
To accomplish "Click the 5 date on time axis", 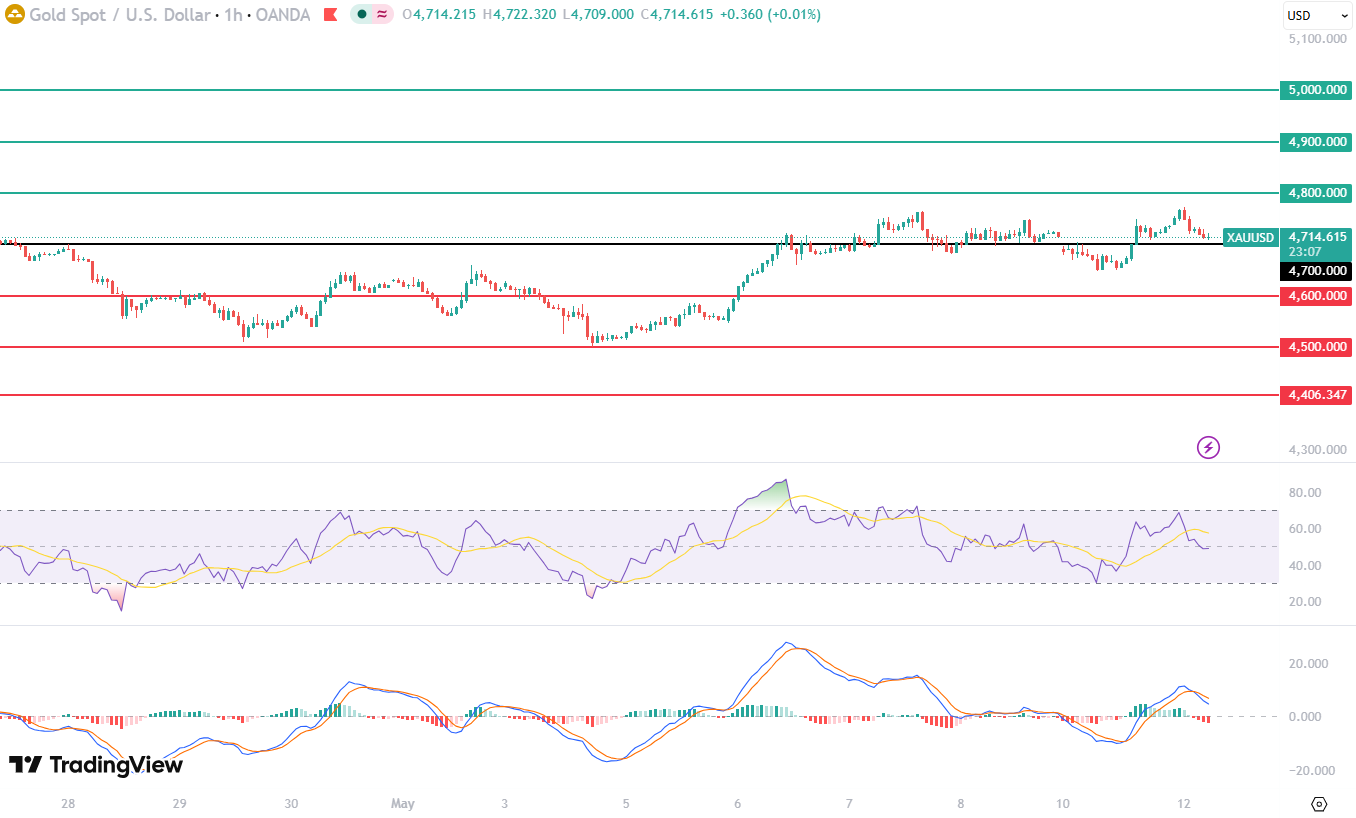I will [x=626, y=804].
